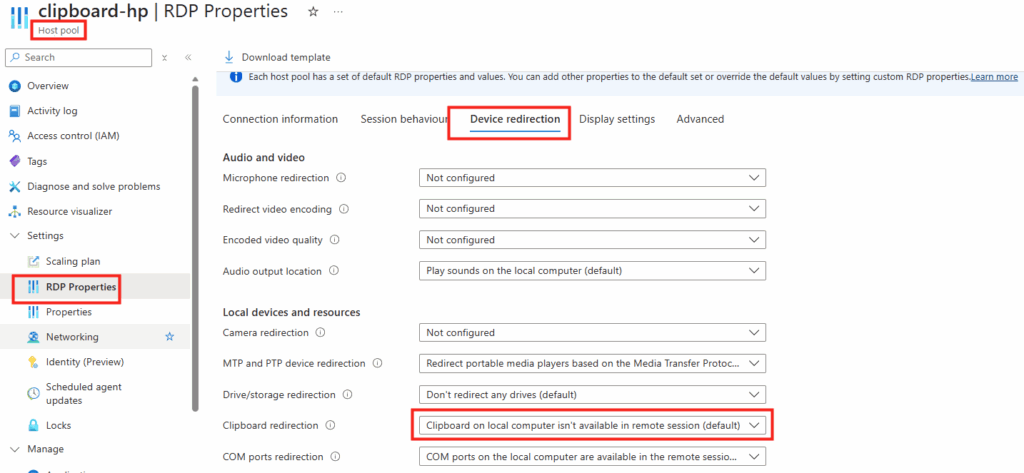Collapse the Settings section in sidebar
This screenshot has height=473, width=1024.
[15, 236]
